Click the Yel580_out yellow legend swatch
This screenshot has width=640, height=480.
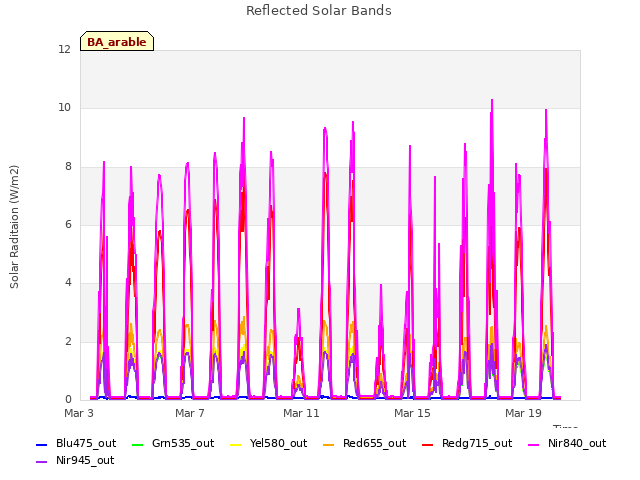pyautogui.click(x=236, y=444)
